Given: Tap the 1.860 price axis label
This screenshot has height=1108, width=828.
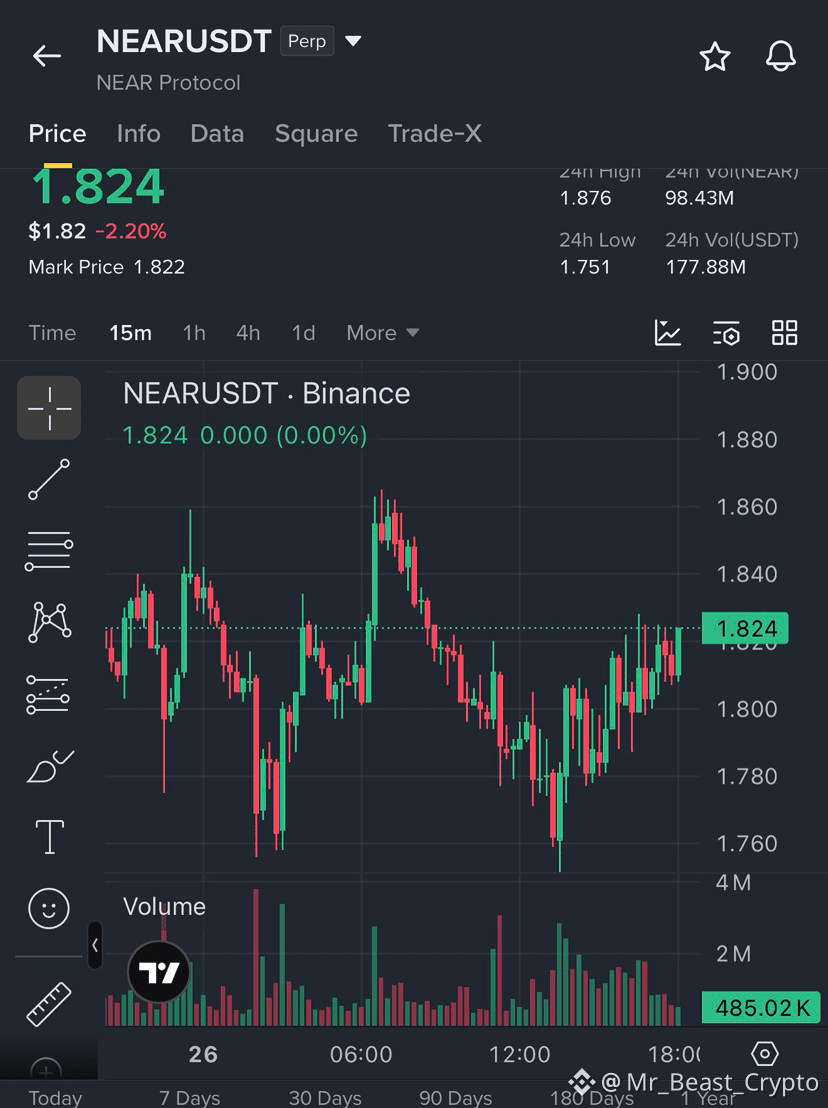Looking at the screenshot, I should pos(747,507).
